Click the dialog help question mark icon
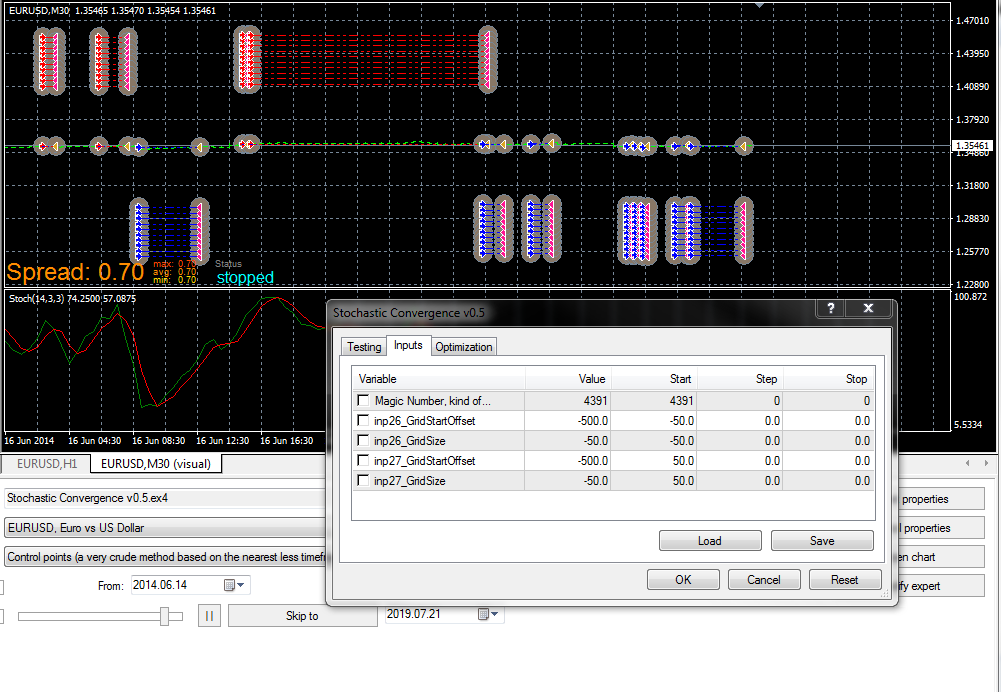This screenshot has height=692, width=1001. click(831, 308)
